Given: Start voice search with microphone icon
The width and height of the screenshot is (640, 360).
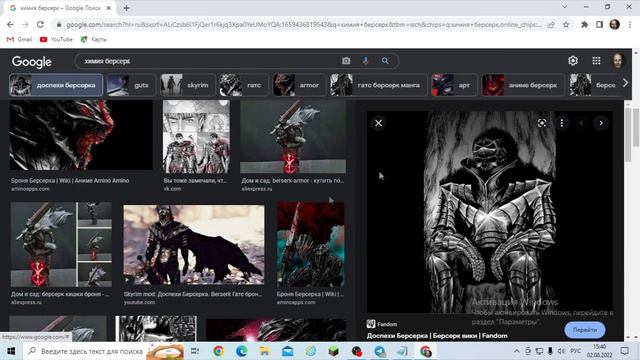Looking at the screenshot, I should click(366, 61).
